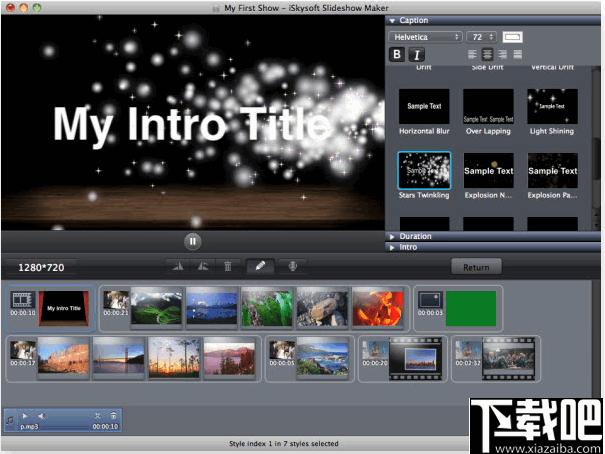The height and width of the screenshot is (454, 605).
Task: Select the video clip in the 00:02:32 group
Action: pyautogui.click(x=509, y=359)
